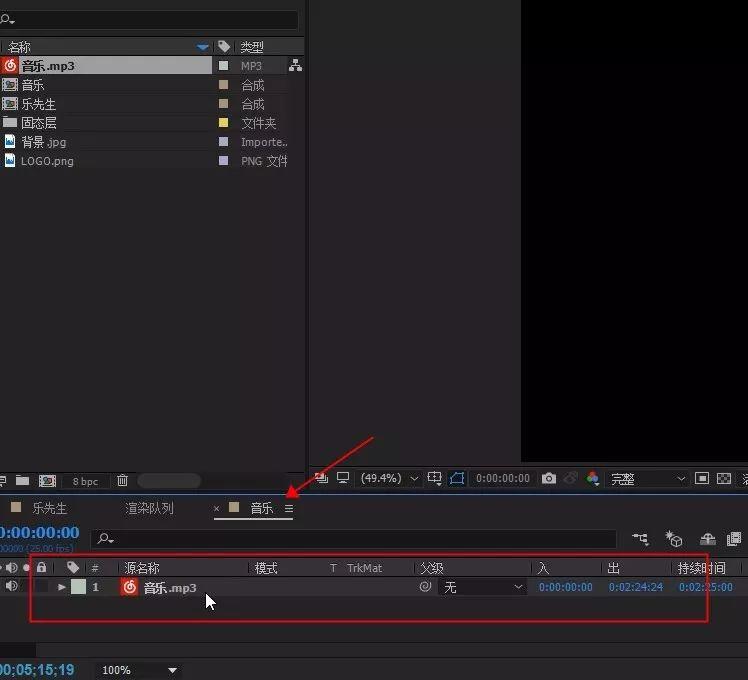Click the duration value 0:02:25:00
Viewport: 748px width, 680px height.
tap(706, 587)
